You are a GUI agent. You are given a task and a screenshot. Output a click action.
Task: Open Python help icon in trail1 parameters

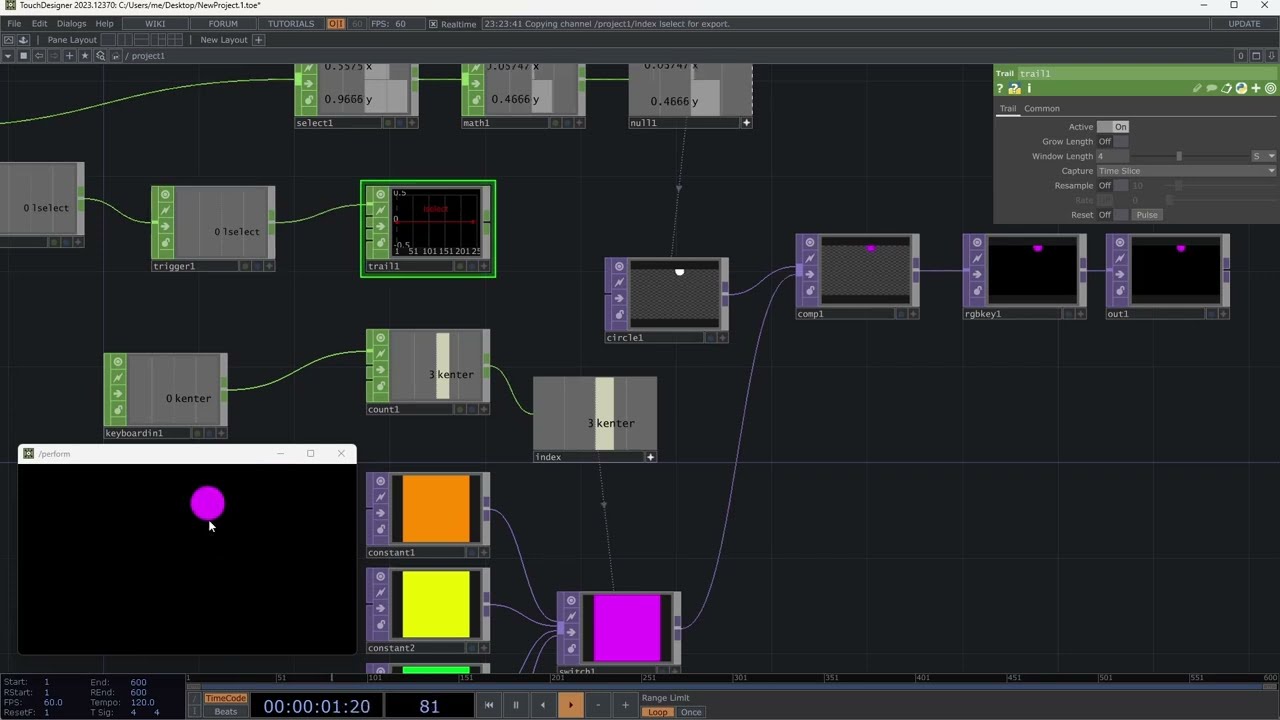1014,88
